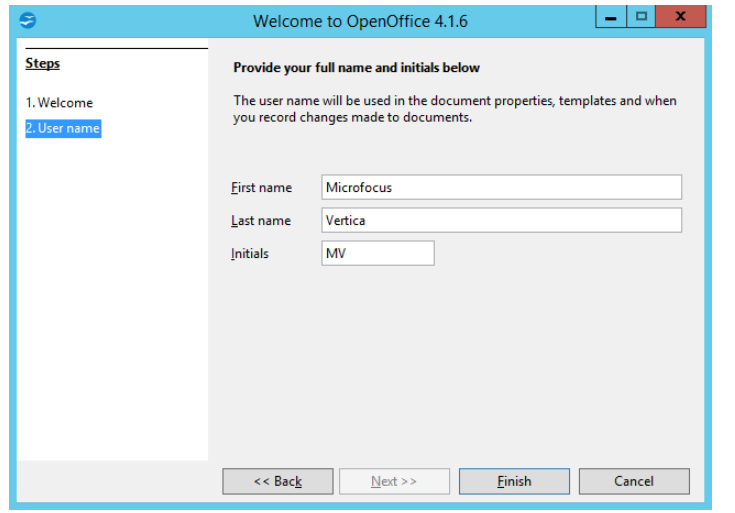Screen dimensions: 735x513
Task: Focus the First name input field
Action: click(x=501, y=187)
